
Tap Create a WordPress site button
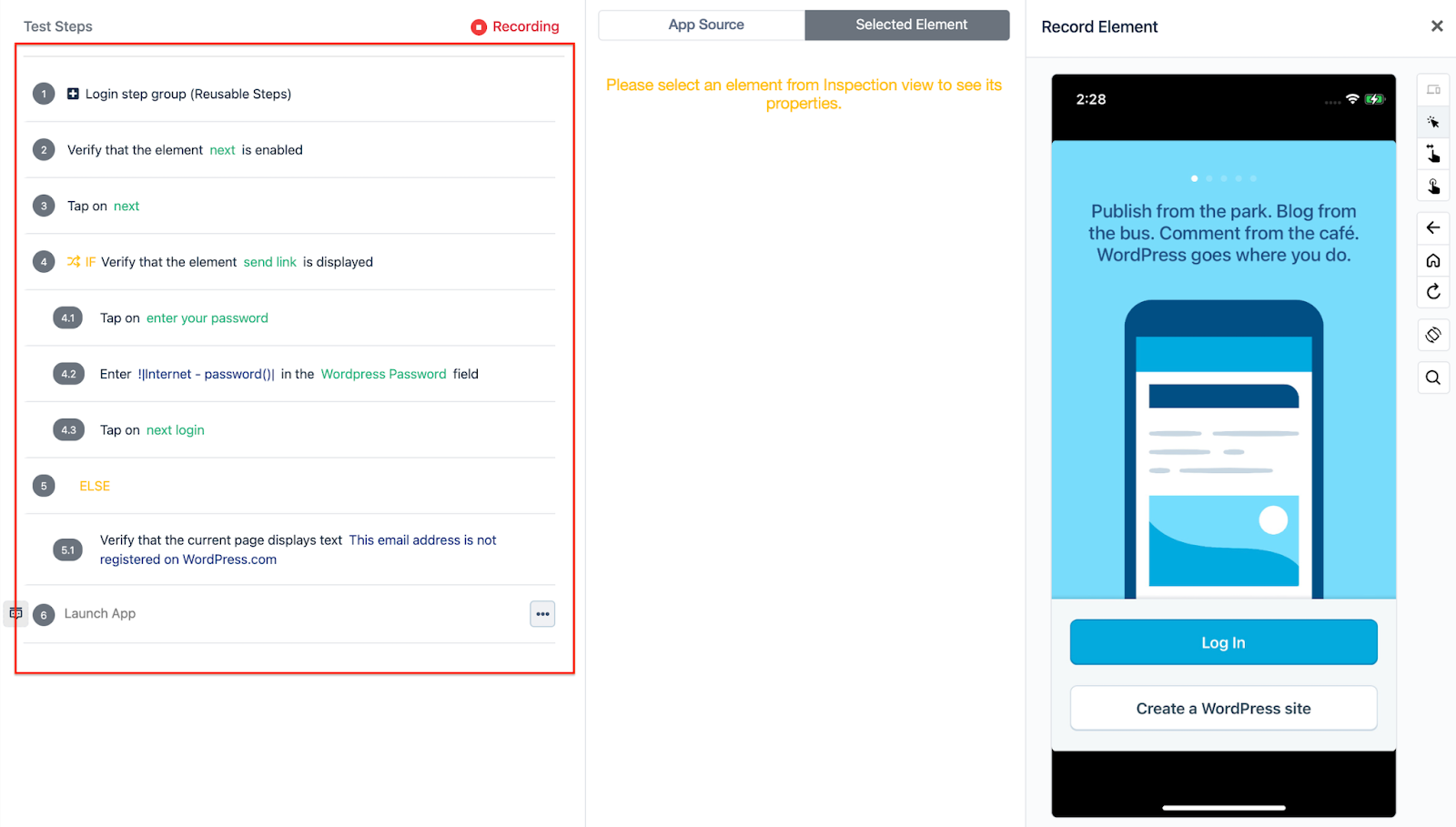pyautogui.click(x=1223, y=709)
